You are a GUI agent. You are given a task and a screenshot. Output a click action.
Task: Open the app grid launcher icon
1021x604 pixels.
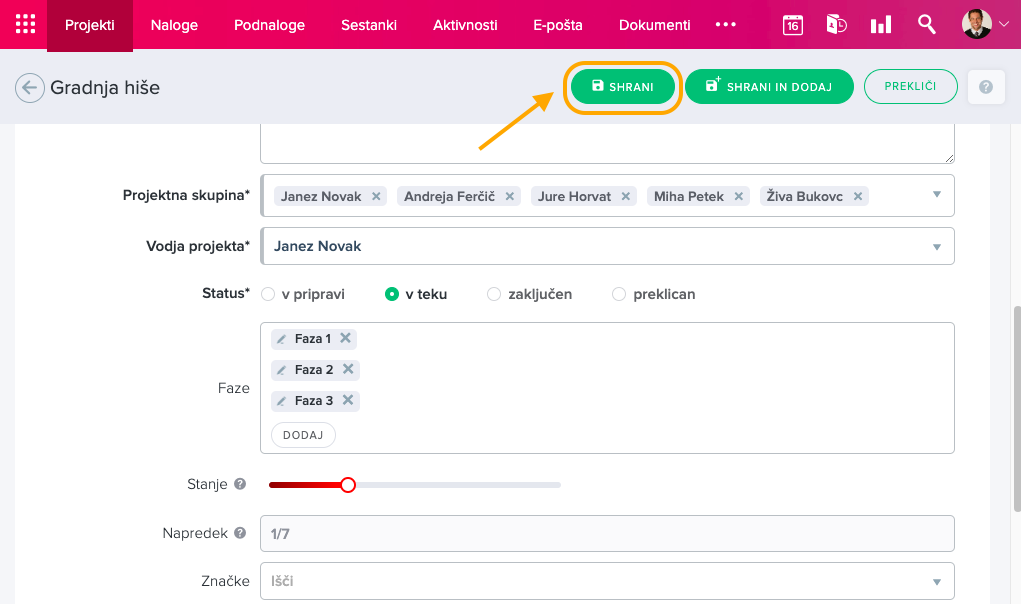(25, 25)
